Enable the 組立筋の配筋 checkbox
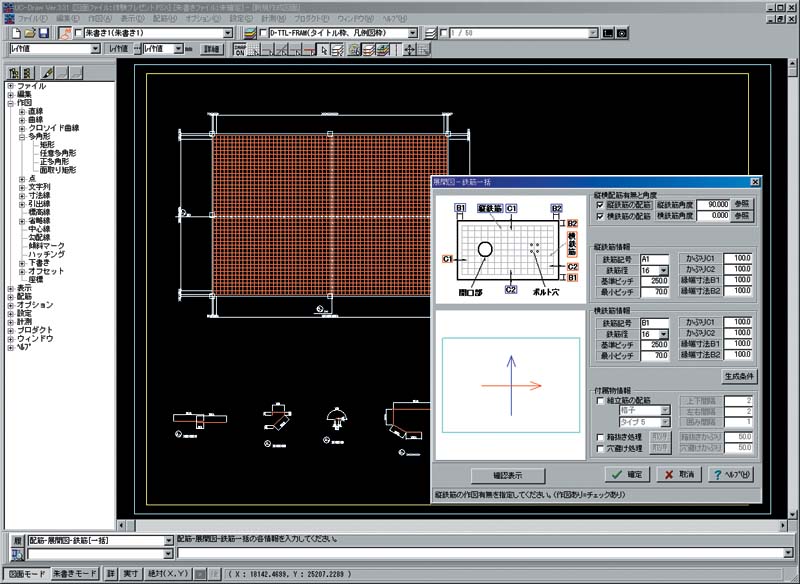The image size is (800, 584). [x=599, y=400]
